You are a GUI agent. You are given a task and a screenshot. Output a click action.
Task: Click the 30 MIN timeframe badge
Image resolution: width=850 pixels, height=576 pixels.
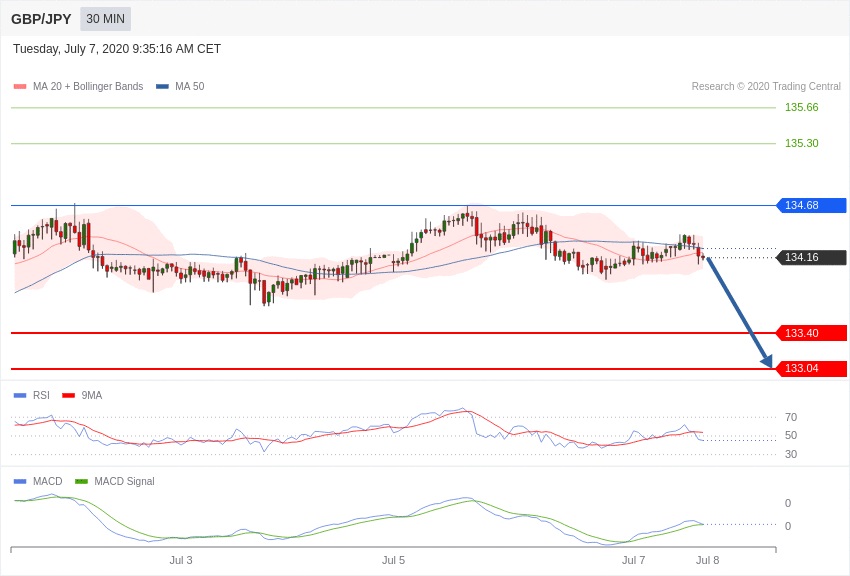[105, 19]
